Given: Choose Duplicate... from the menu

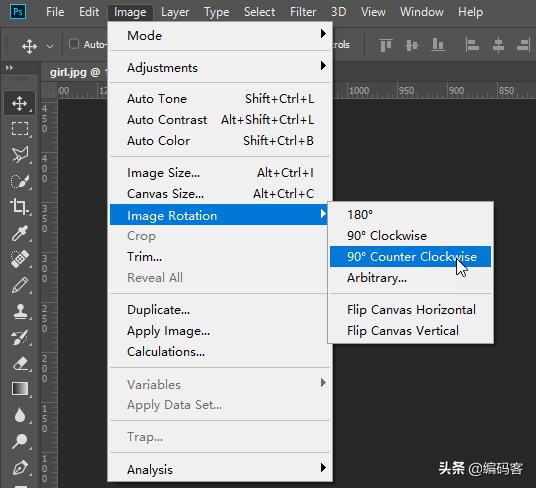Looking at the screenshot, I should click(x=220, y=310).
